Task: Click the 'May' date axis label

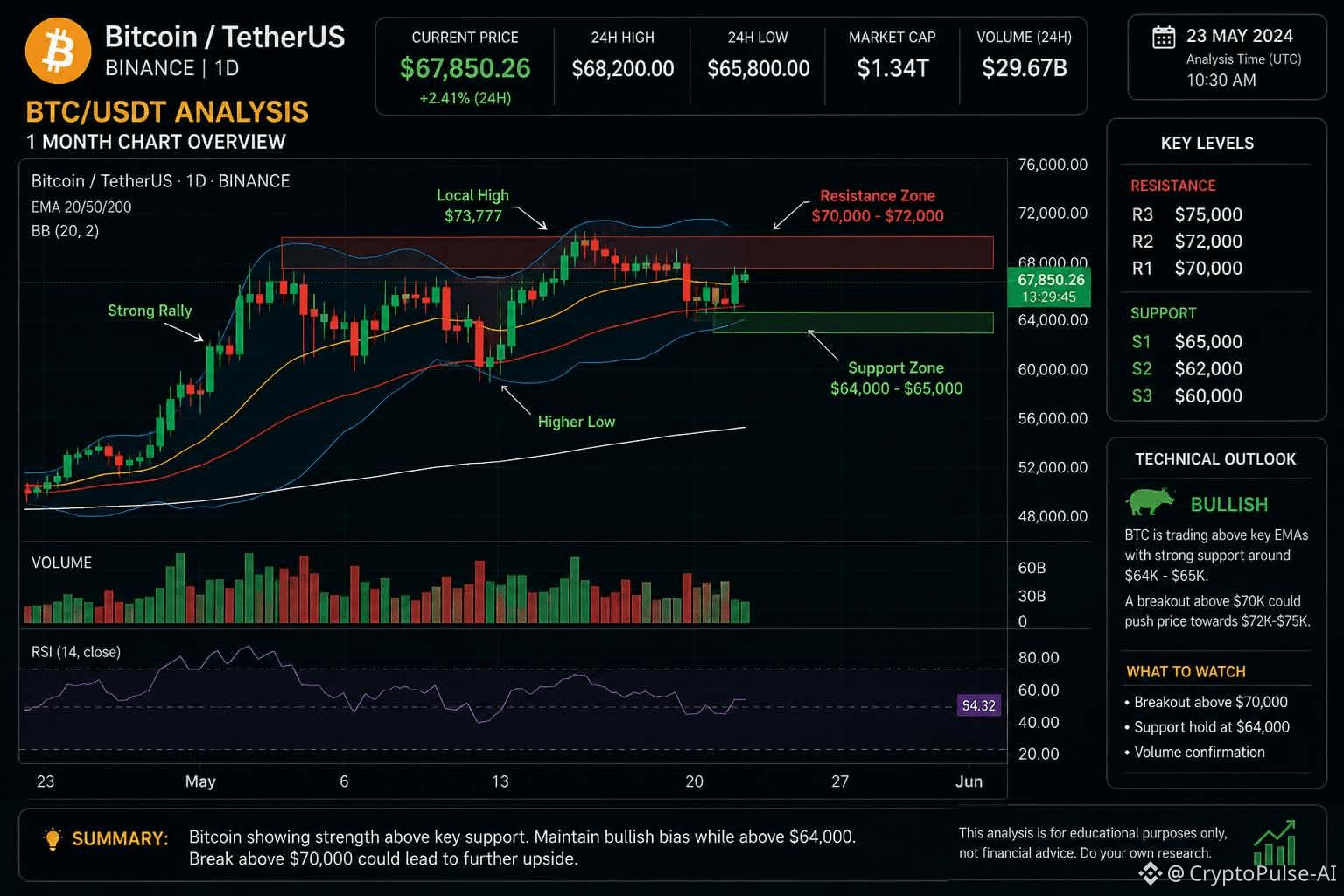Action: [200, 781]
